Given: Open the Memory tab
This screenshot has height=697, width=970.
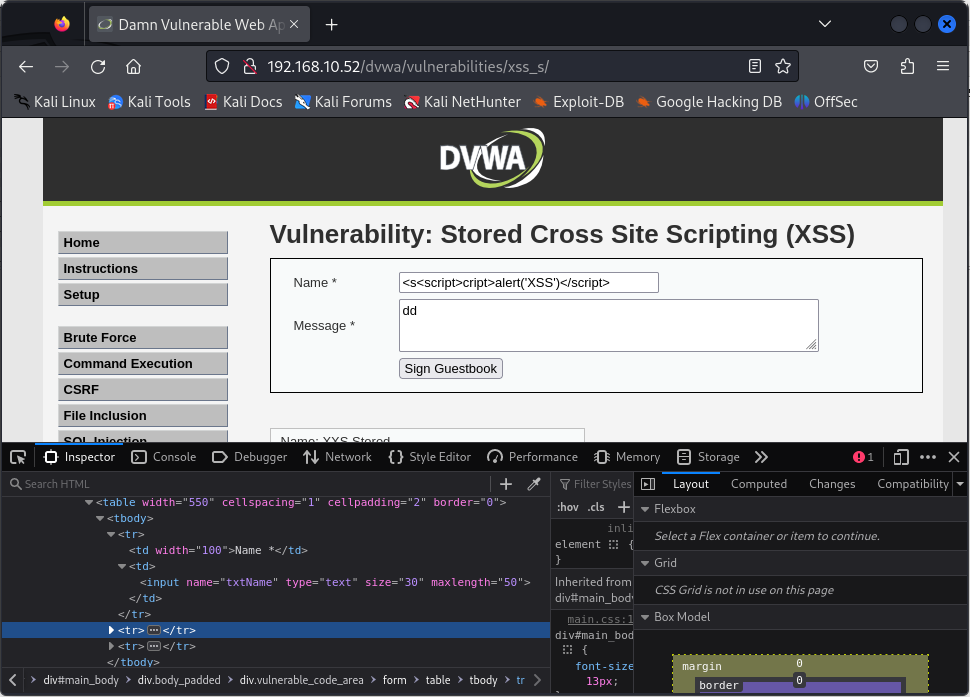Looking at the screenshot, I should (x=627, y=457).
